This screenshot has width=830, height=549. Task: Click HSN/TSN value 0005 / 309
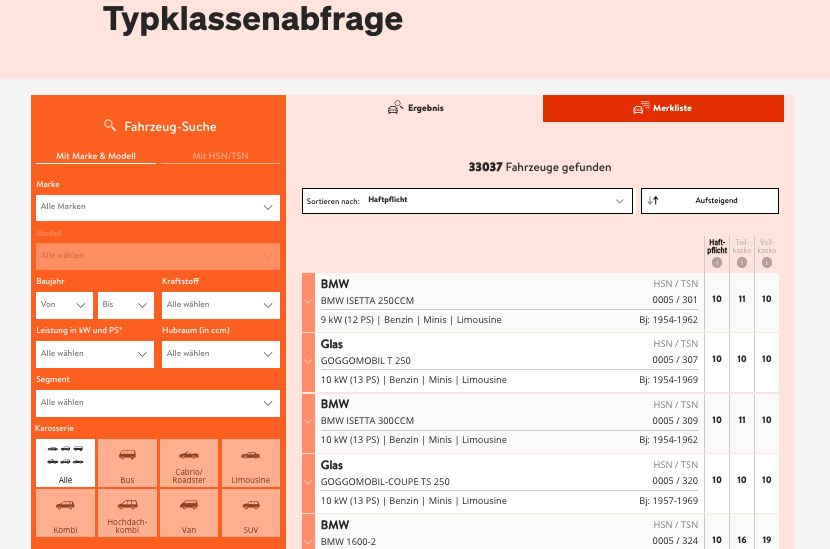tap(675, 420)
